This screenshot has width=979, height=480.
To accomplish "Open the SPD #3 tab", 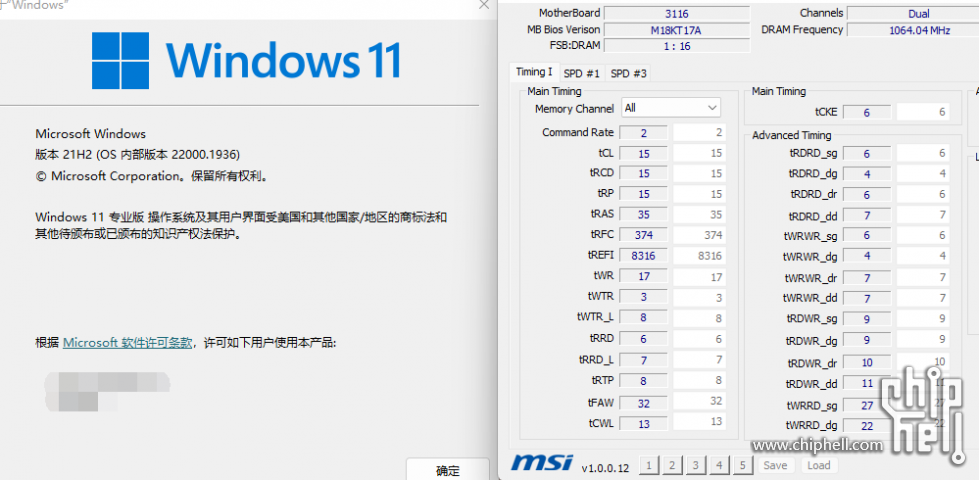I will point(628,74).
